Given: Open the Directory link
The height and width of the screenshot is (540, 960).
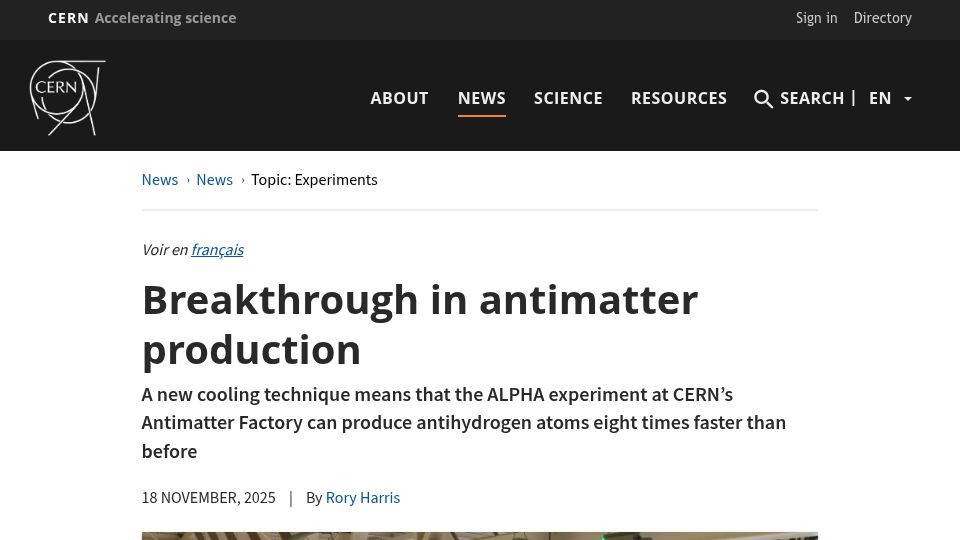Looking at the screenshot, I should tap(883, 18).
